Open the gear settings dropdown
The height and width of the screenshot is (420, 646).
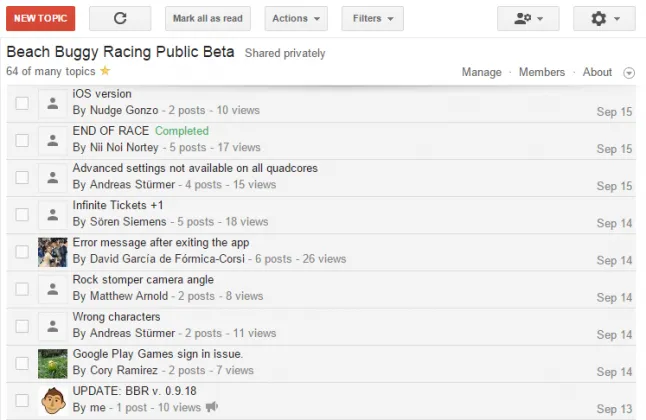(604, 18)
